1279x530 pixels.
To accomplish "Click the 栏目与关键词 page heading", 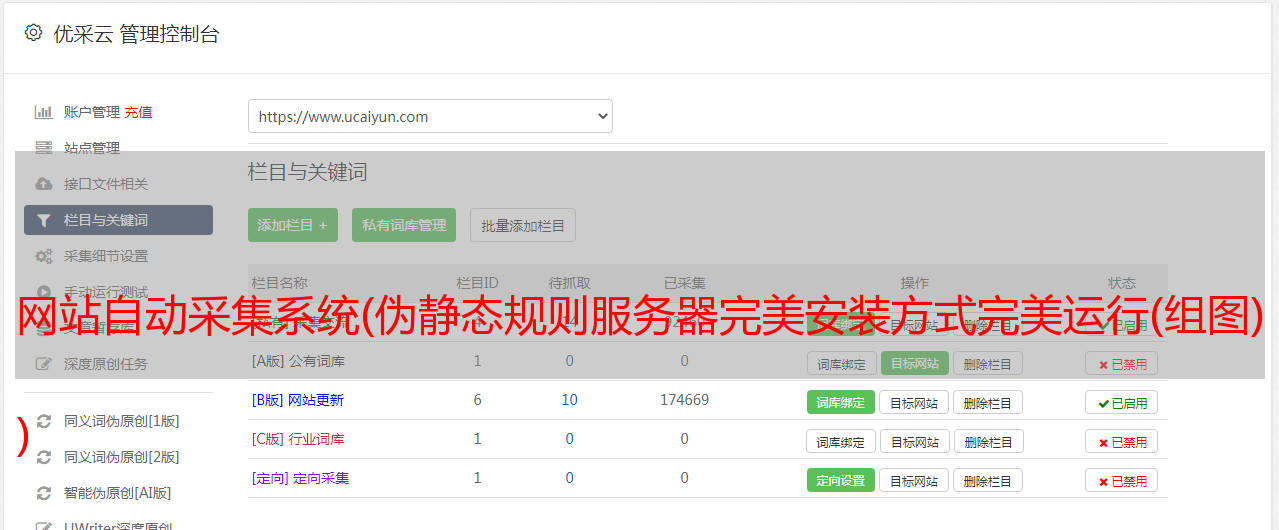I will [308, 172].
